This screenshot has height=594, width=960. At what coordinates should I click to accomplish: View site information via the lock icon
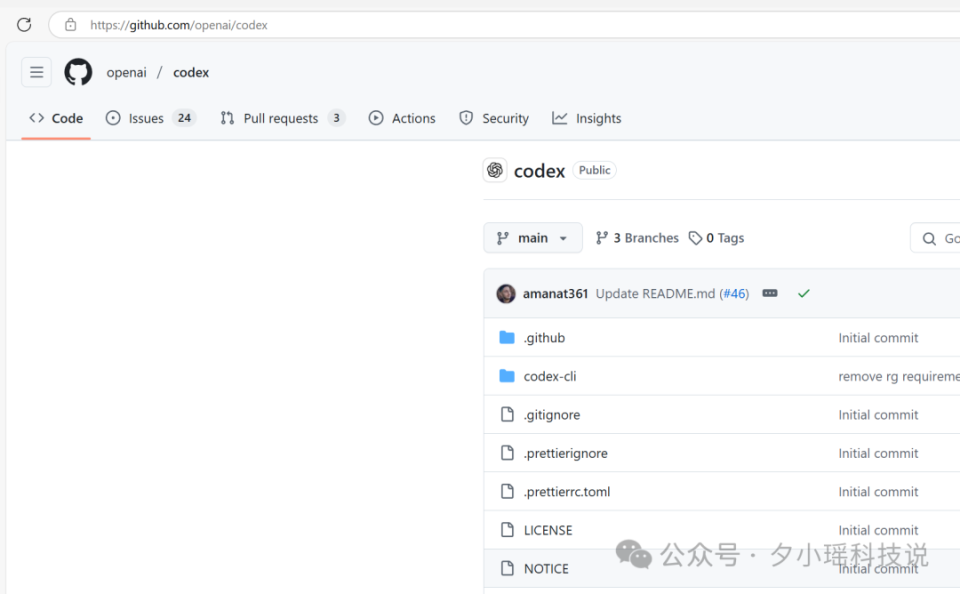[70, 25]
